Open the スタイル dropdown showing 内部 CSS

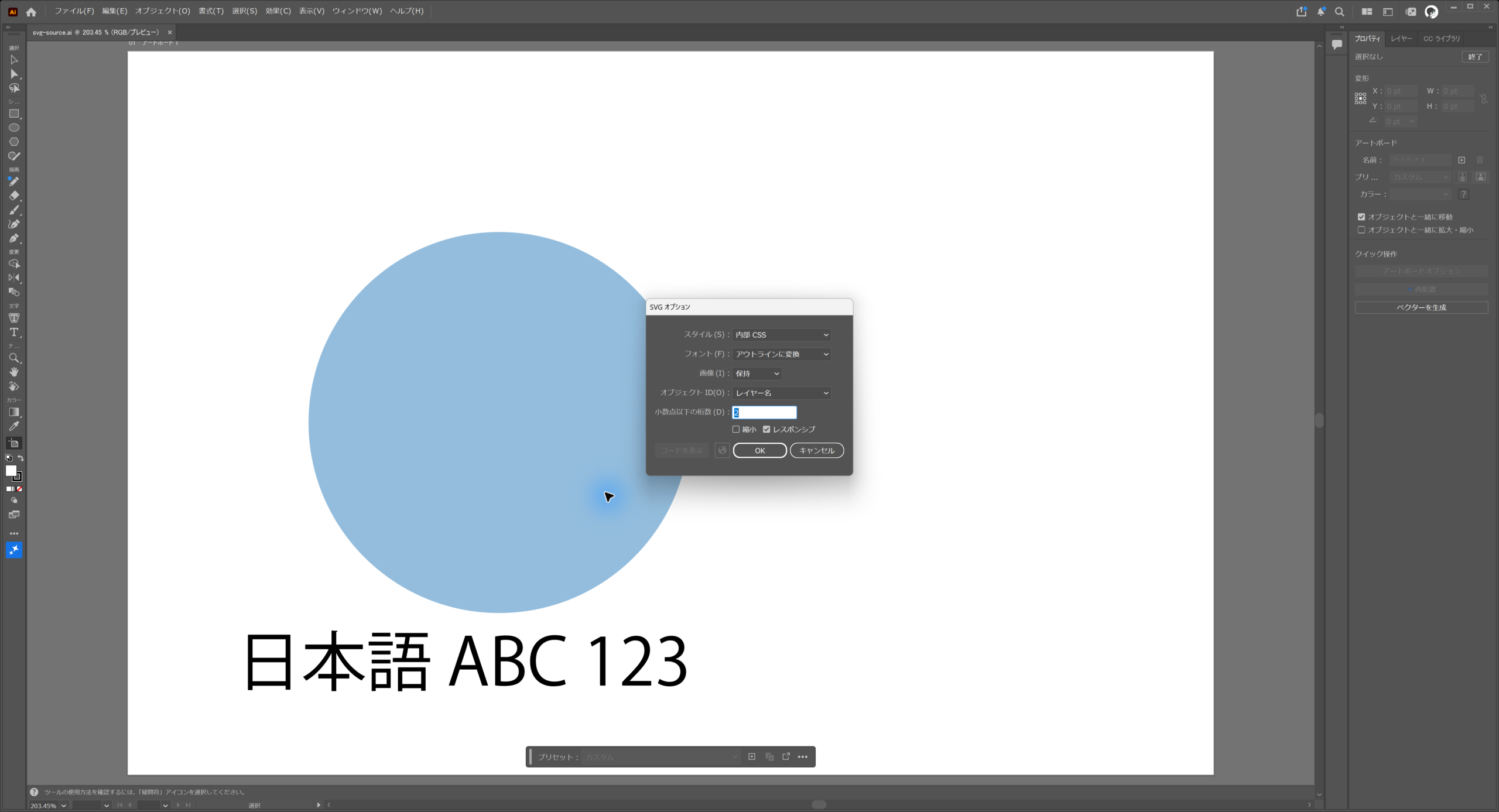tap(782, 335)
